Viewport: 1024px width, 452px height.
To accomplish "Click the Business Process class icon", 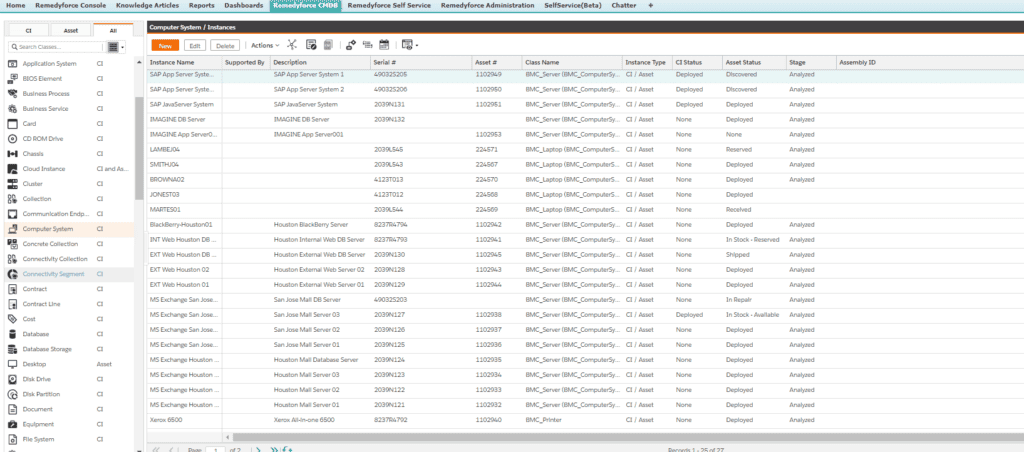I will coord(12,93).
